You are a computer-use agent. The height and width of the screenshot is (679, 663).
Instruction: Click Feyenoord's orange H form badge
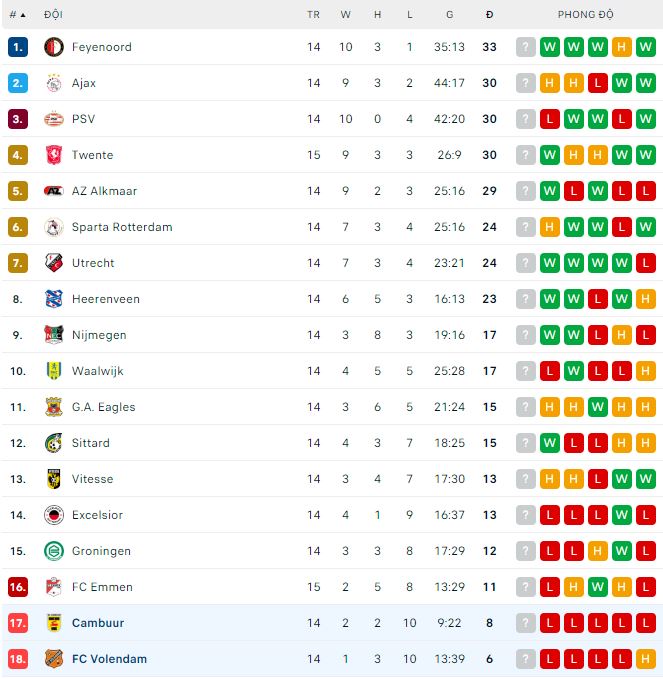(x=622, y=47)
